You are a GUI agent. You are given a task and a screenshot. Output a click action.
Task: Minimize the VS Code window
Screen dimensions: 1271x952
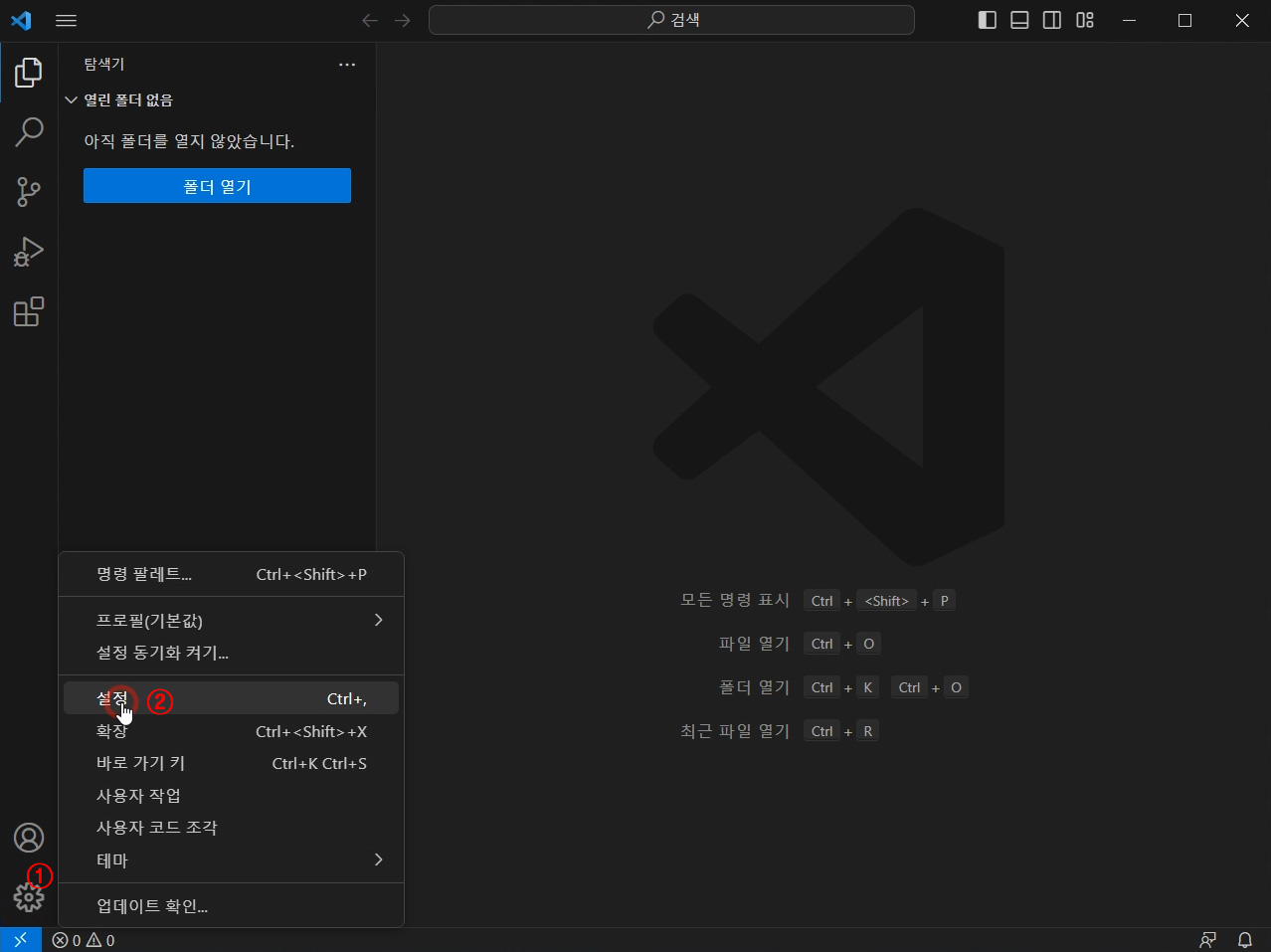[x=1129, y=20]
